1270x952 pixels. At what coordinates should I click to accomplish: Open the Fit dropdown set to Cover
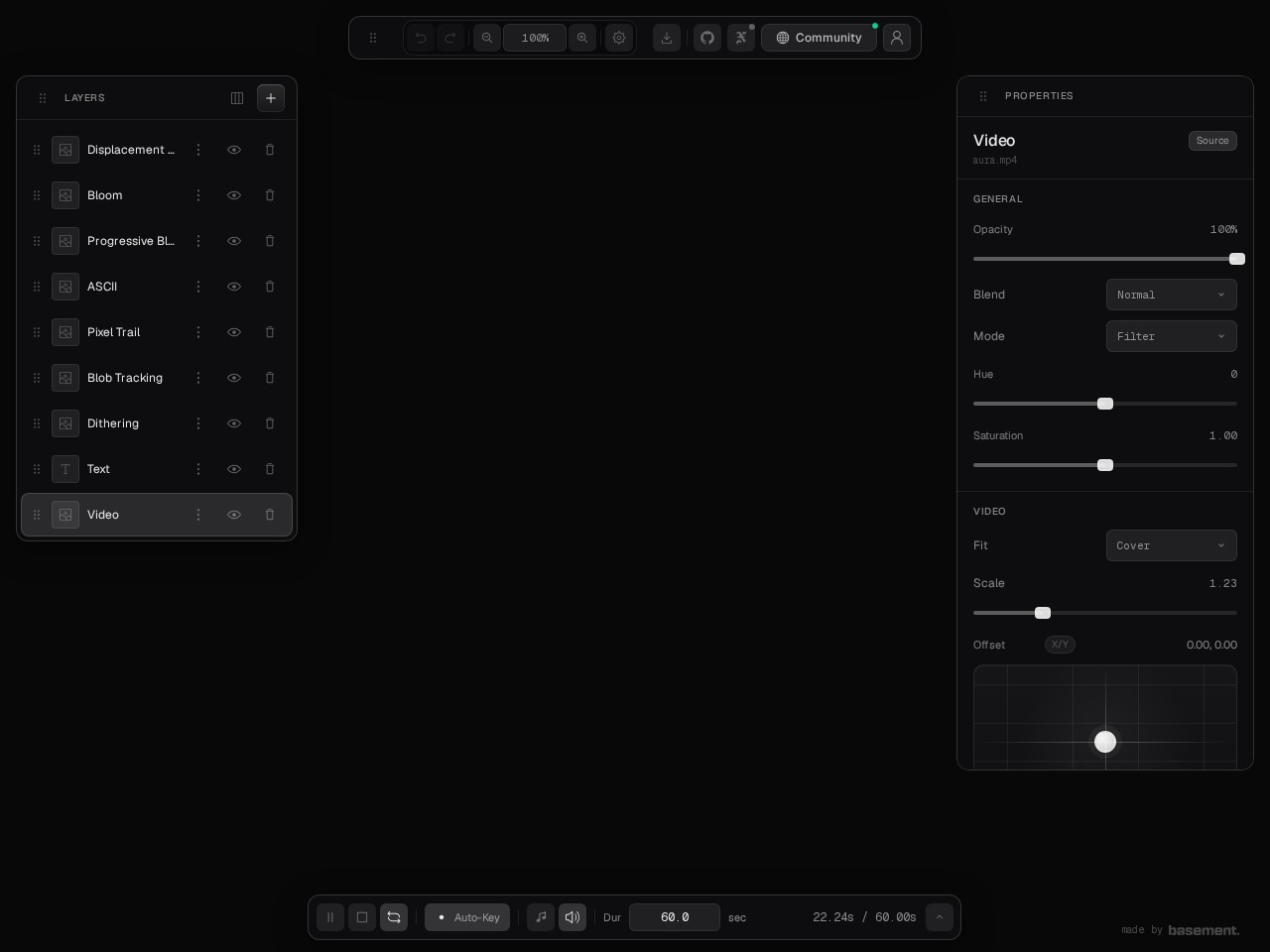[x=1172, y=545]
